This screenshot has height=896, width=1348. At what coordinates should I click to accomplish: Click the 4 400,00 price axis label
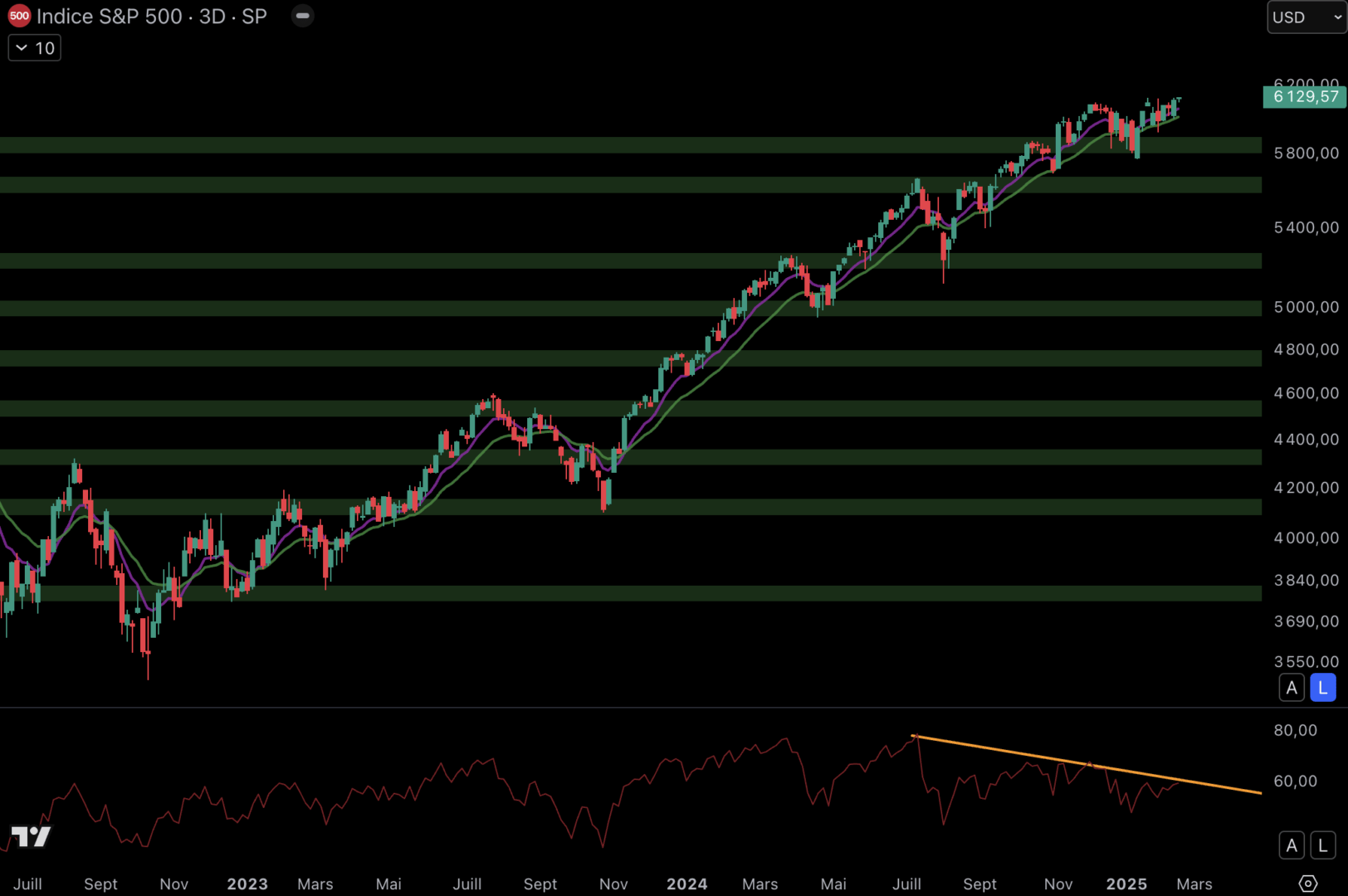[1306, 440]
